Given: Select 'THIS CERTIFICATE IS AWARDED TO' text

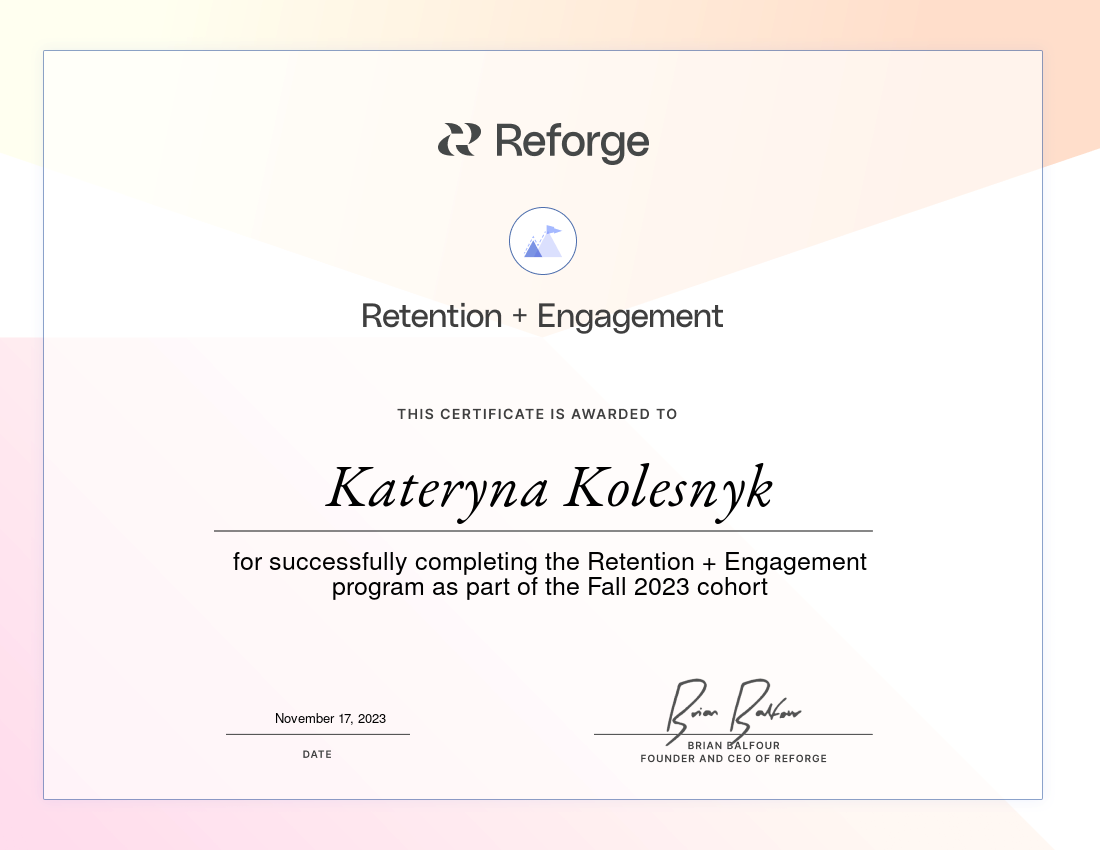Looking at the screenshot, I should (x=537, y=414).
